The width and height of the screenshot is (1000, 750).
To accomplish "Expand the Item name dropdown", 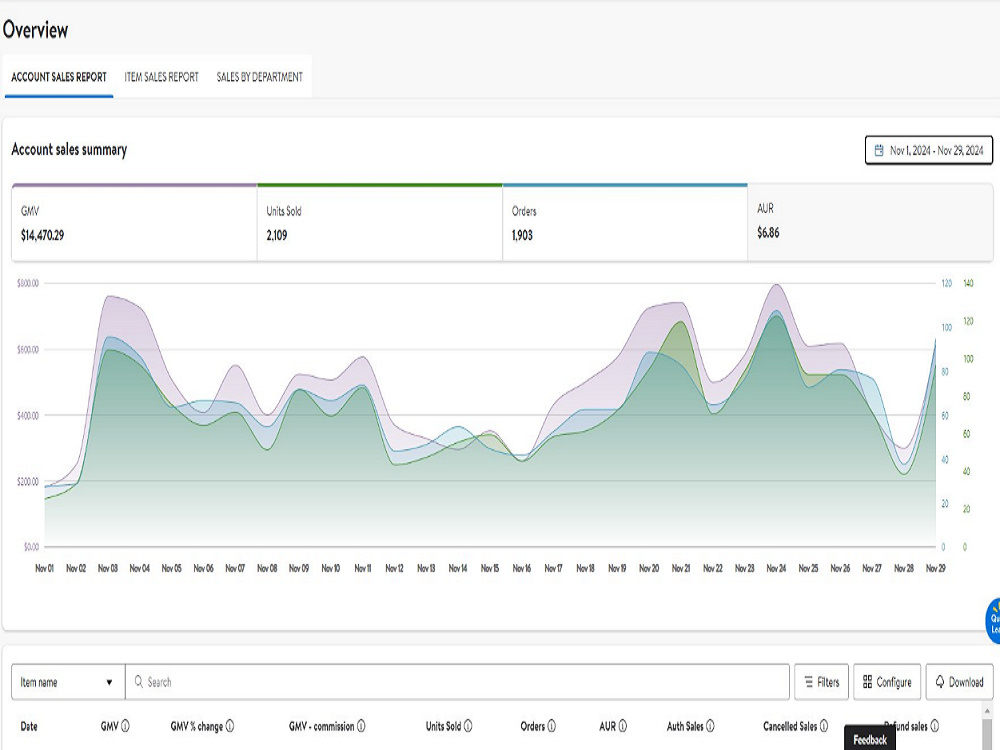I will point(68,682).
